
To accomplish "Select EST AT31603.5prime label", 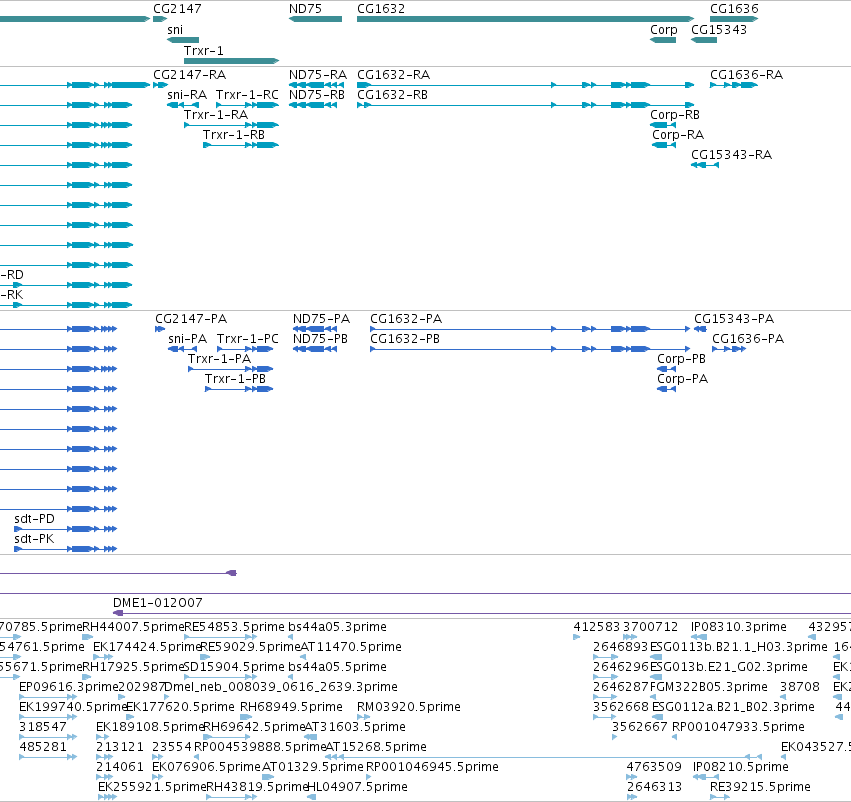I will (355, 727).
